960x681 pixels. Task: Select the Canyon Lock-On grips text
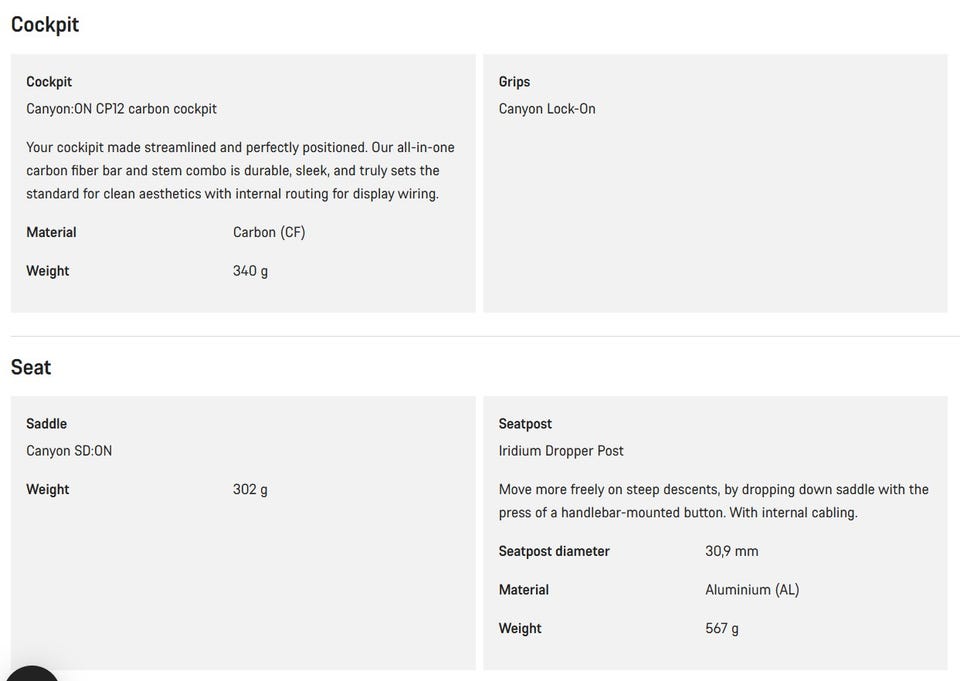click(547, 109)
